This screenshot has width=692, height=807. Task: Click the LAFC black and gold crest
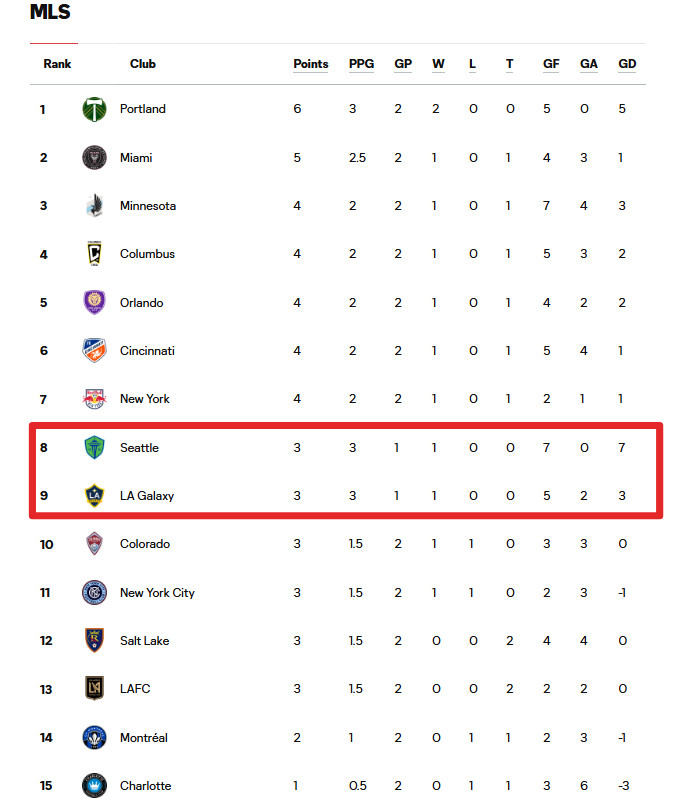pyautogui.click(x=94, y=689)
